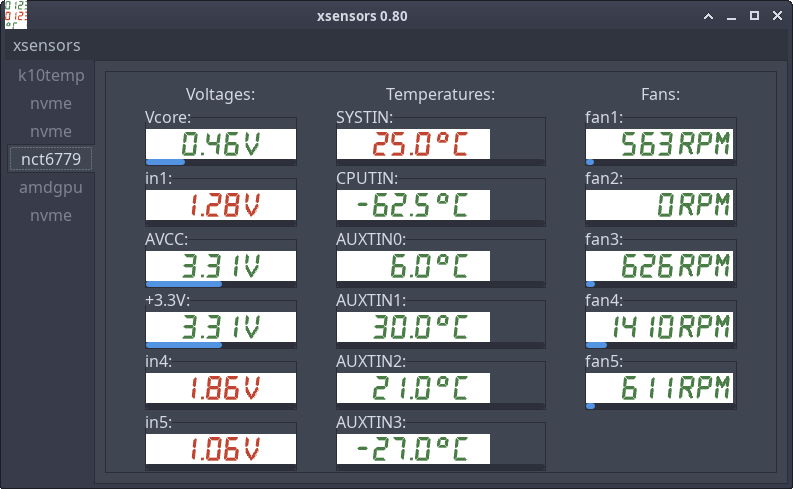Screen dimensions: 793x489
Task: Switch to the k10temp tab
Action: coord(51,75)
